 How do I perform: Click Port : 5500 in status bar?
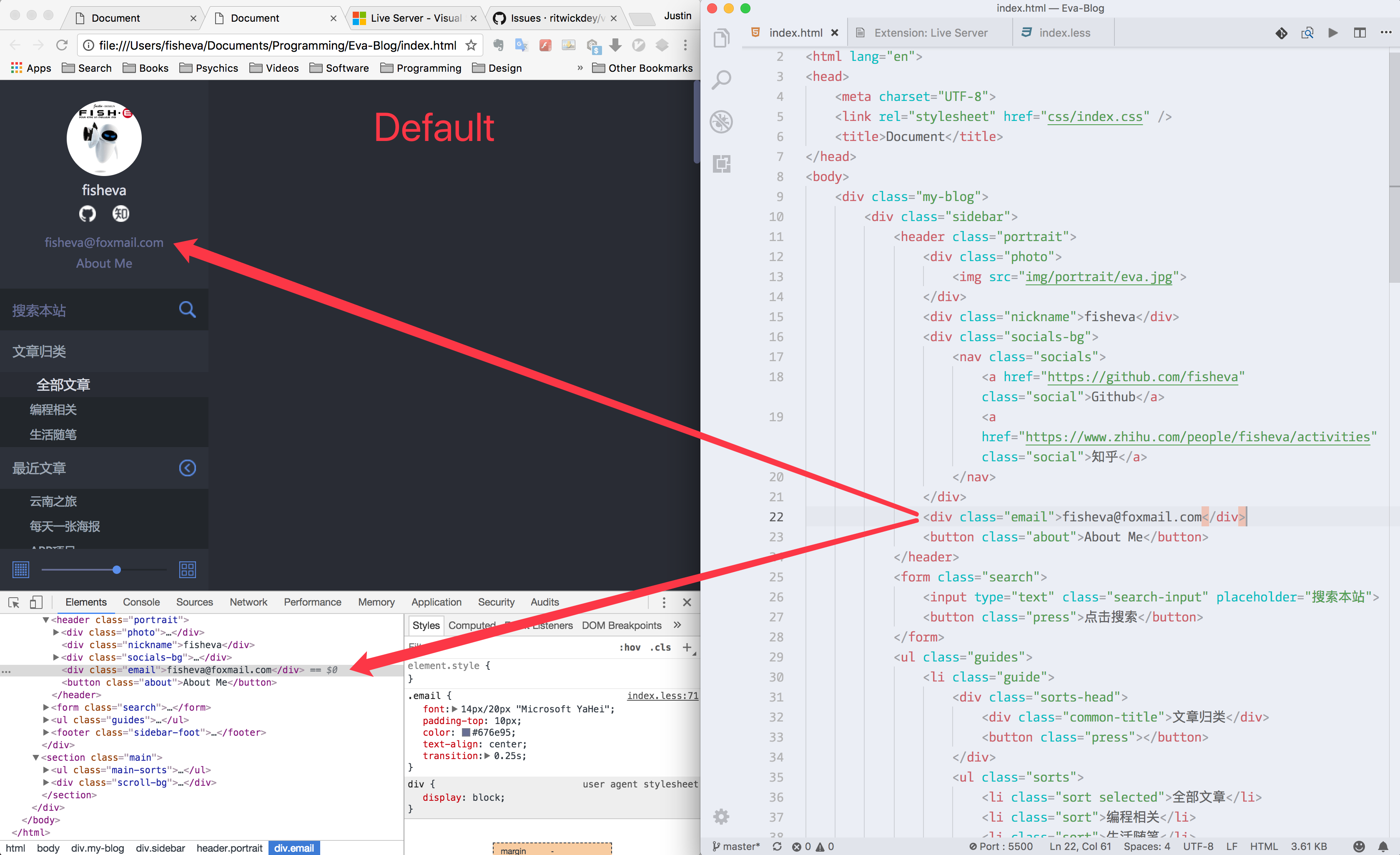[1001, 847]
